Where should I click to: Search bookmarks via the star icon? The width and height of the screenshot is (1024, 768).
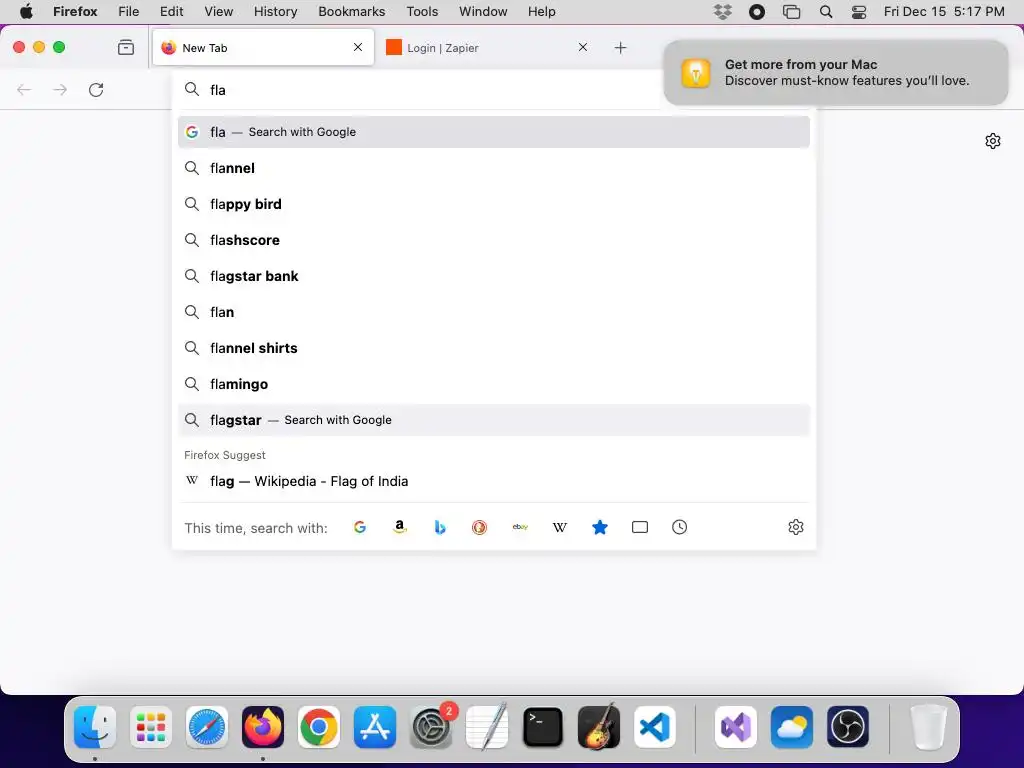(x=600, y=527)
